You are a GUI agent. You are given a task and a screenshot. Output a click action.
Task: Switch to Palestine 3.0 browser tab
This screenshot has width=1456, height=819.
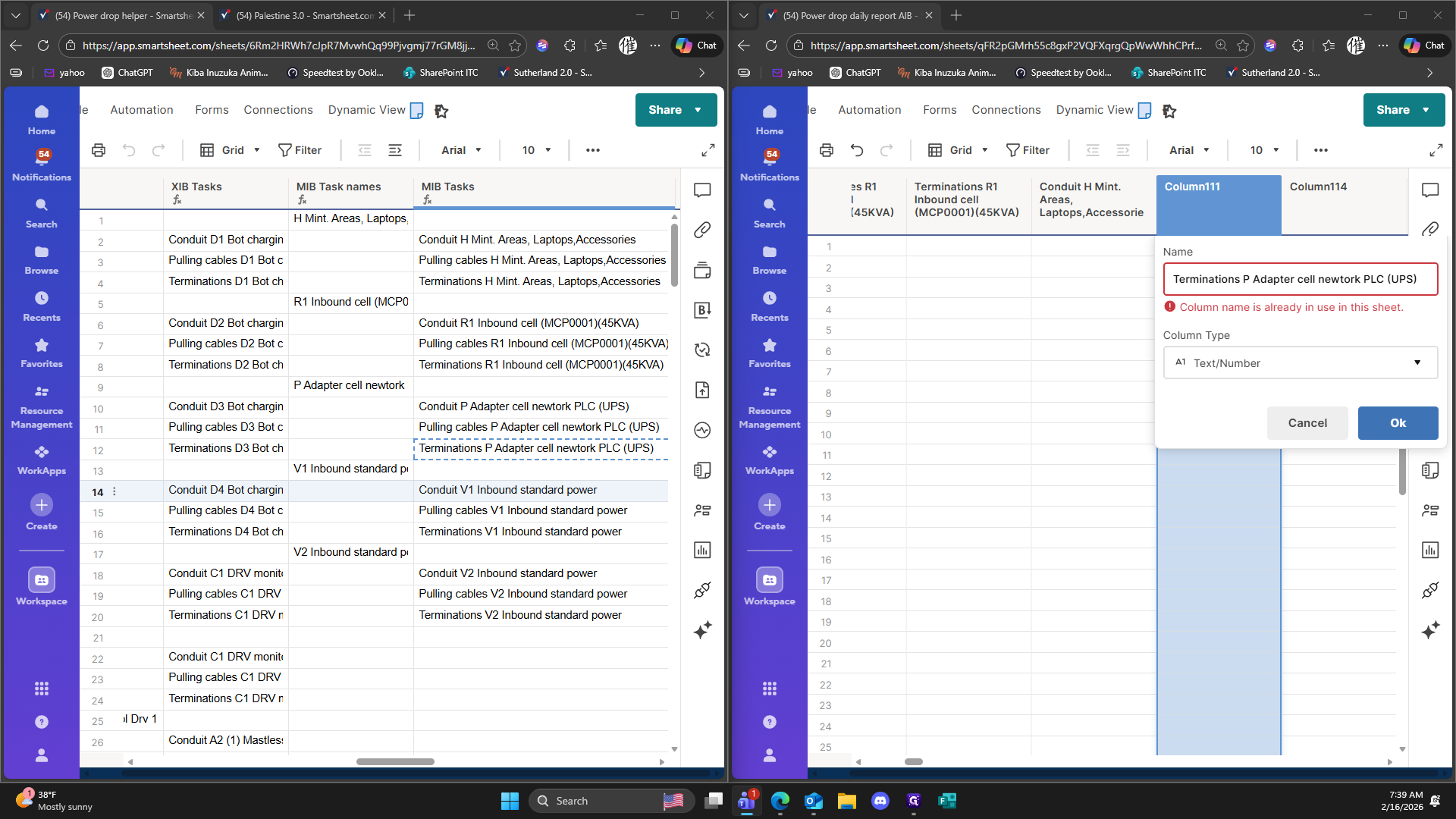point(302,15)
